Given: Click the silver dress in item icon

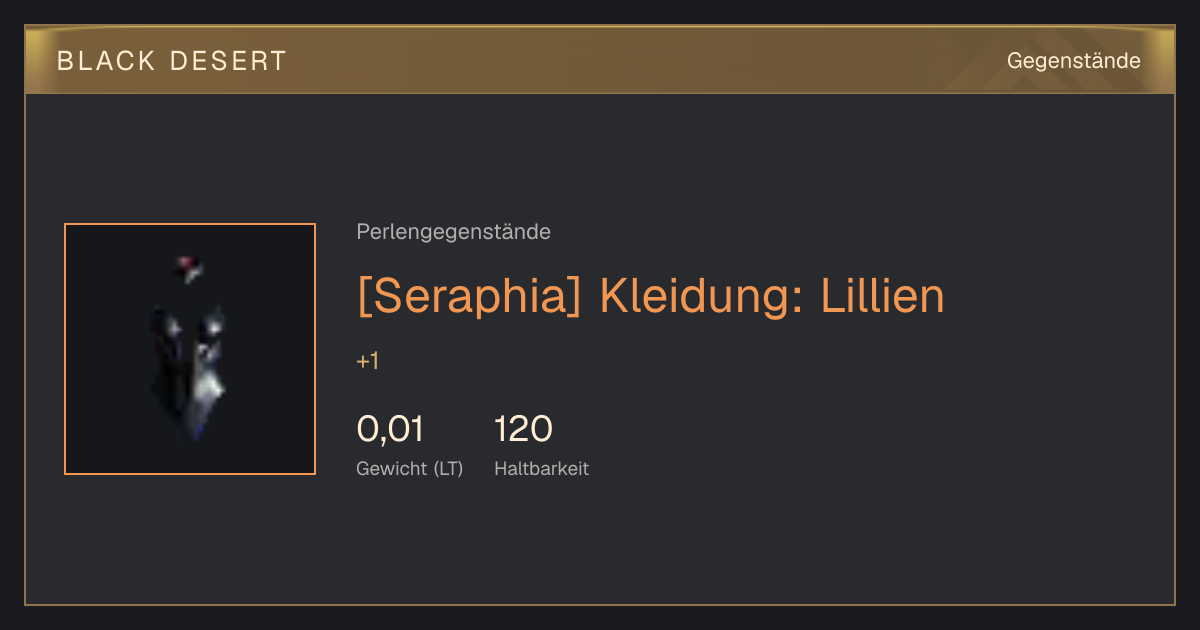Looking at the screenshot, I should point(190,372).
